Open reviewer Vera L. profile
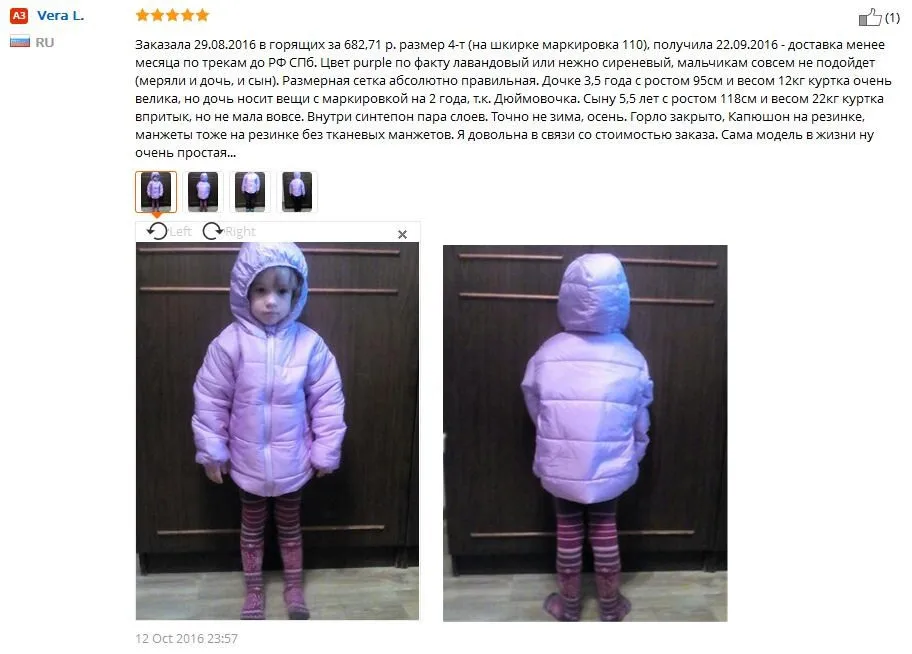912x654 pixels. coord(60,16)
